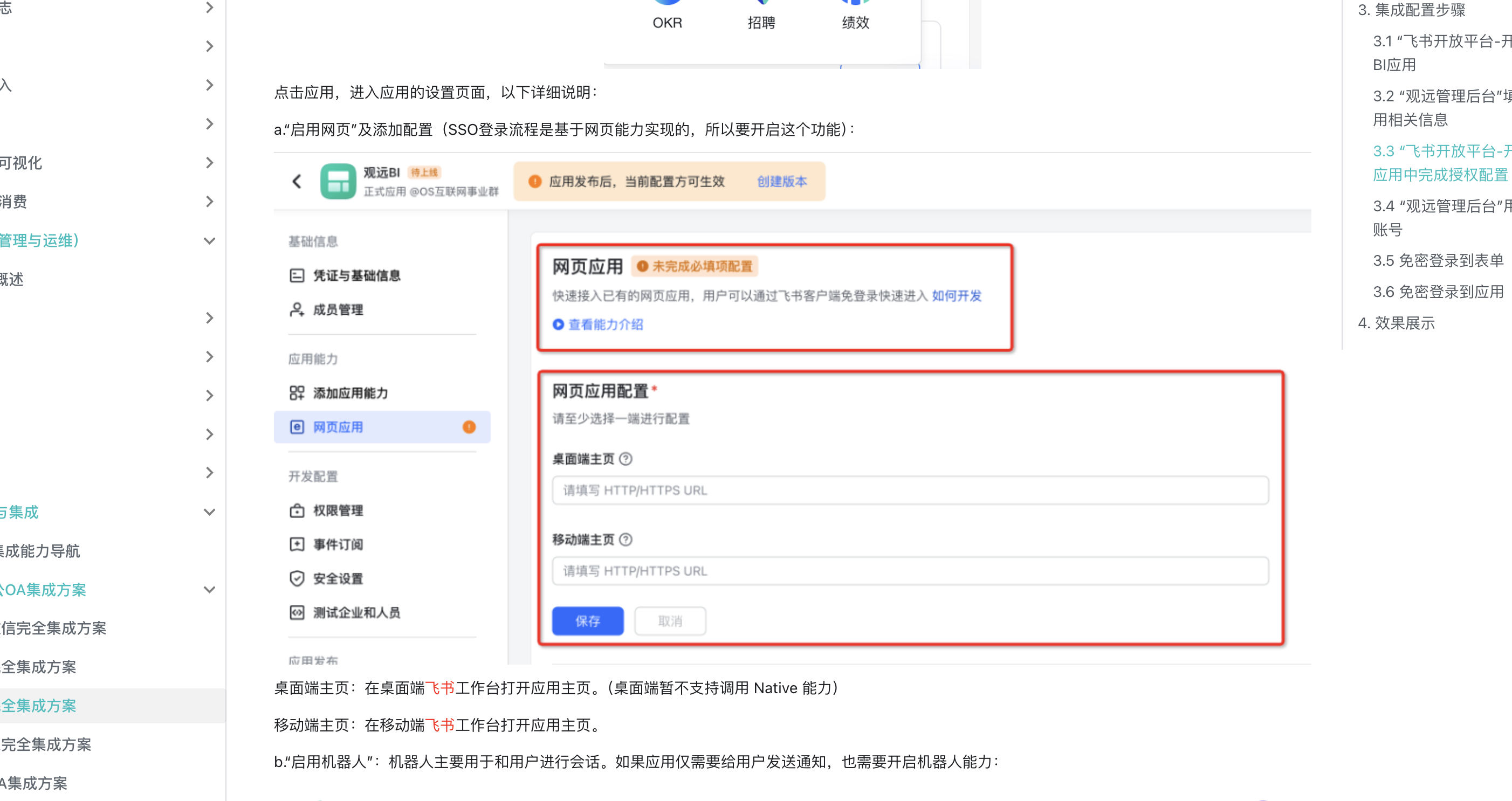Click the blue 保存 button

click(x=588, y=621)
